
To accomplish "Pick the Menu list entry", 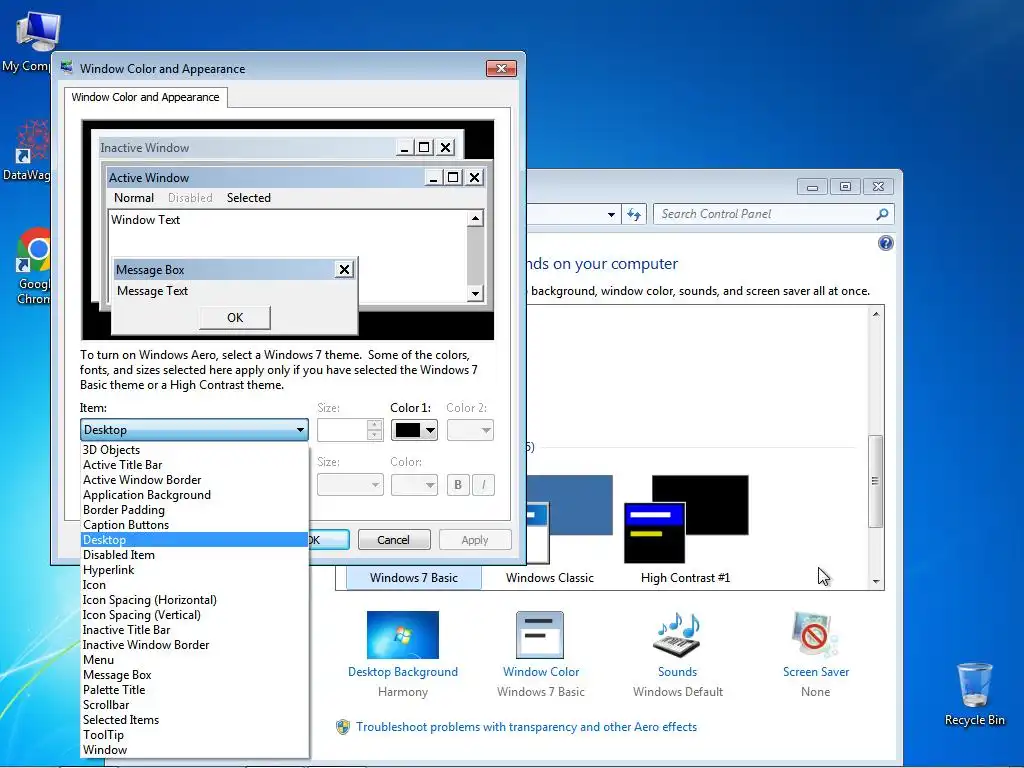I will click(x=194, y=660).
